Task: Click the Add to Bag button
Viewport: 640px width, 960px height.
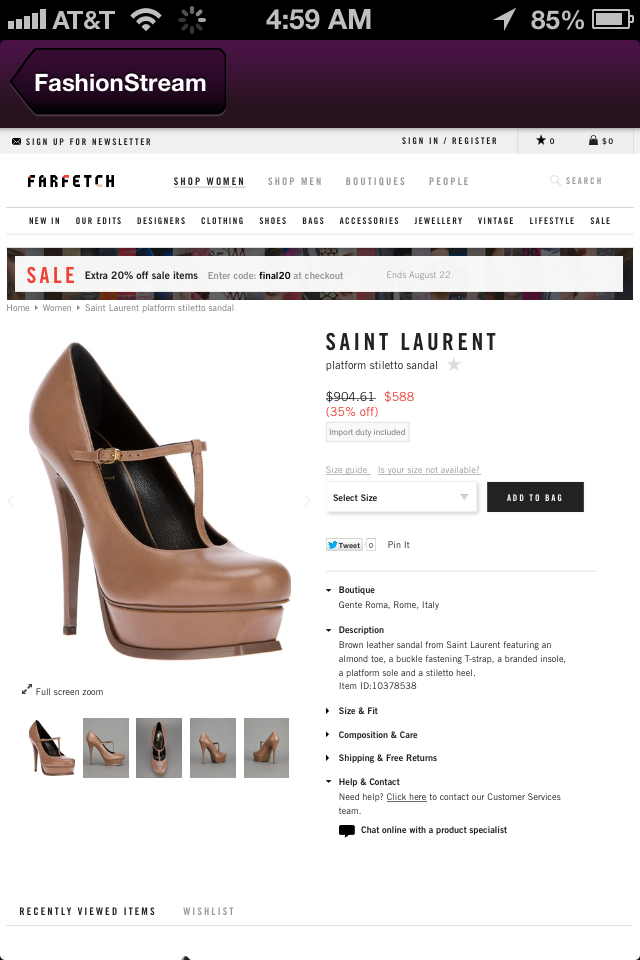Action: tap(535, 497)
